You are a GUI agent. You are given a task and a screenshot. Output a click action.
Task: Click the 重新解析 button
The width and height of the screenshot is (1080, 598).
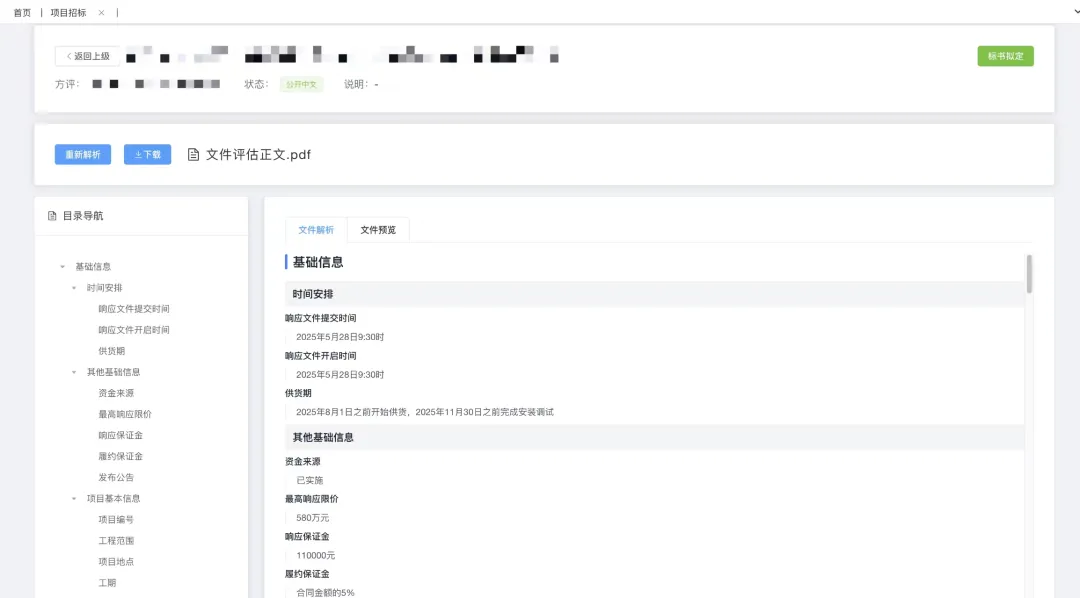coord(83,155)
